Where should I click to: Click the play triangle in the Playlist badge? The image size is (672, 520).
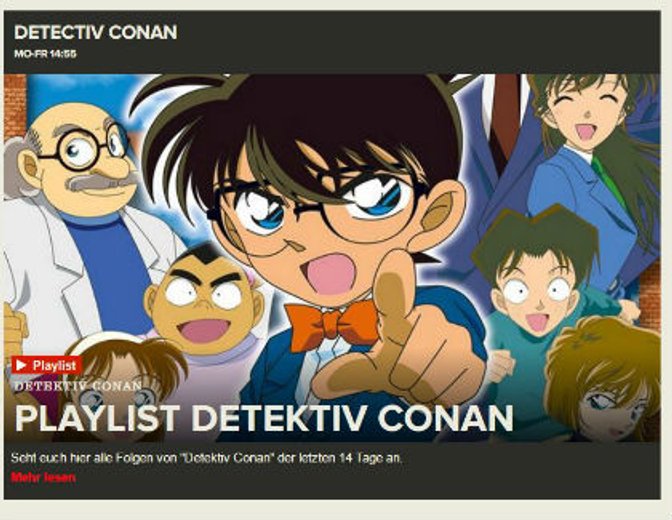click(x=21, y=365)
